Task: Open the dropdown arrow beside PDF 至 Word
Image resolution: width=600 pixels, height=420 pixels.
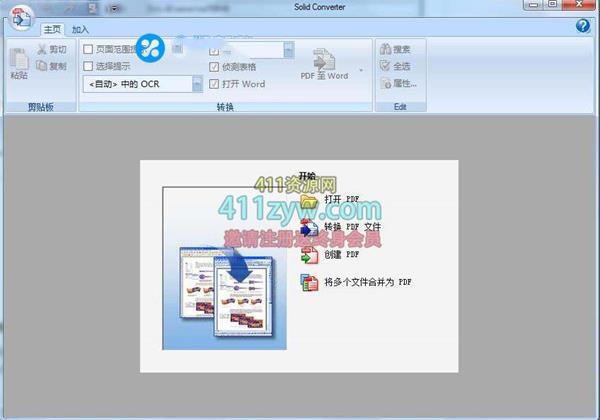Action: pyautogui.click(x=360, y=72)
